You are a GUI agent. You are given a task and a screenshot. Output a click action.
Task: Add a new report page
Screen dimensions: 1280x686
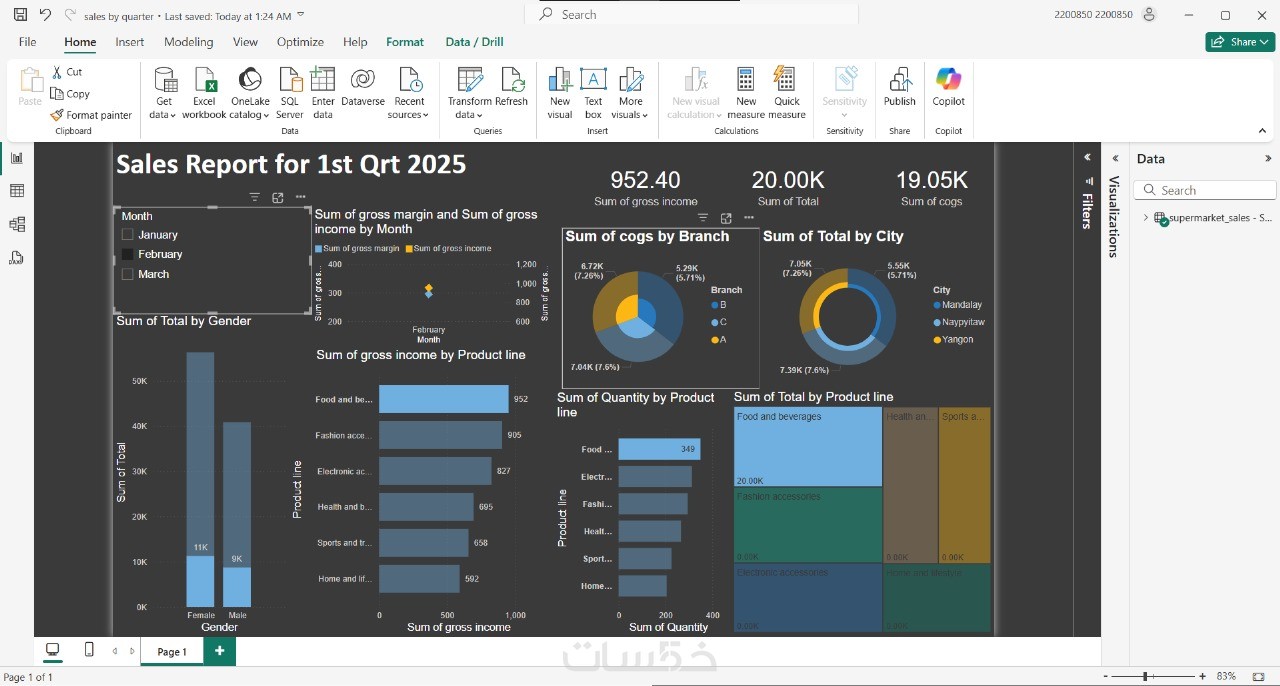[219, 651]
